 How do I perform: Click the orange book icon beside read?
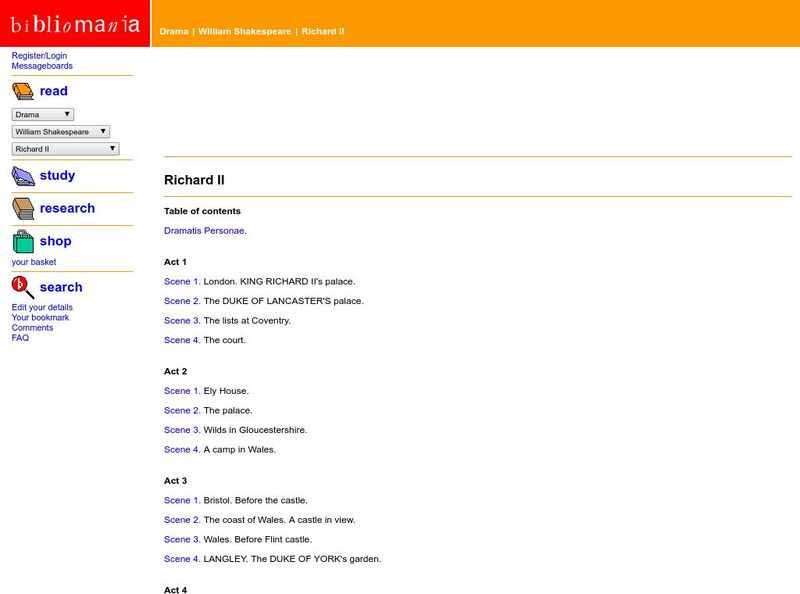click(x=22, y=91)
